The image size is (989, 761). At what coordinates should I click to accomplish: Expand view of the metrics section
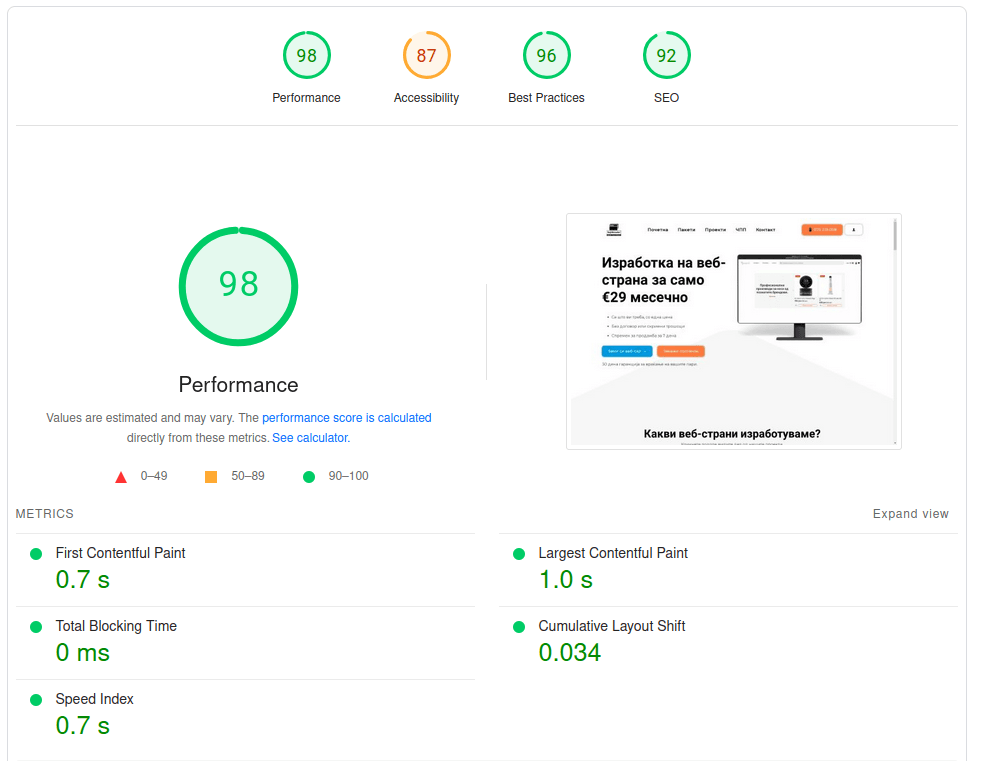910,514
